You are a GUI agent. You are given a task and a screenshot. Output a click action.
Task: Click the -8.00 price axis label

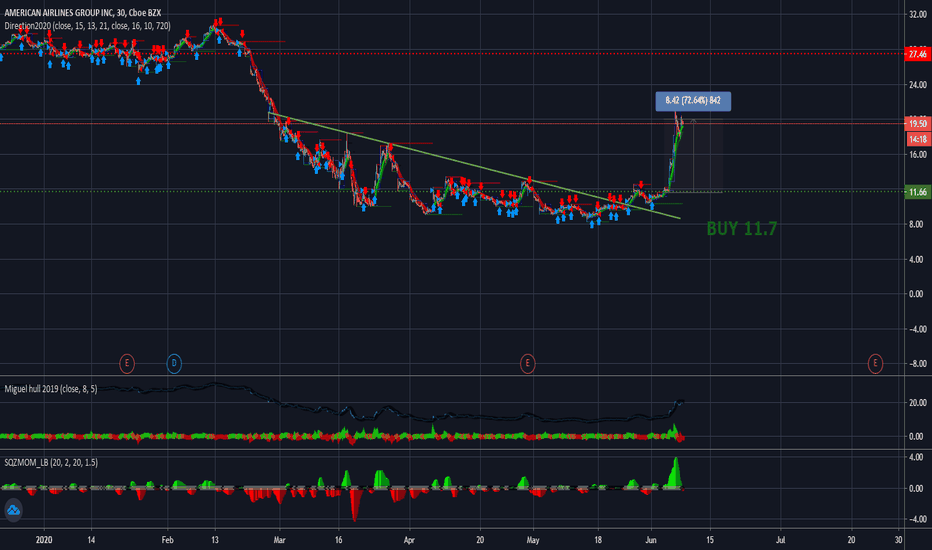pyautogui.click(x=917, y=363)
